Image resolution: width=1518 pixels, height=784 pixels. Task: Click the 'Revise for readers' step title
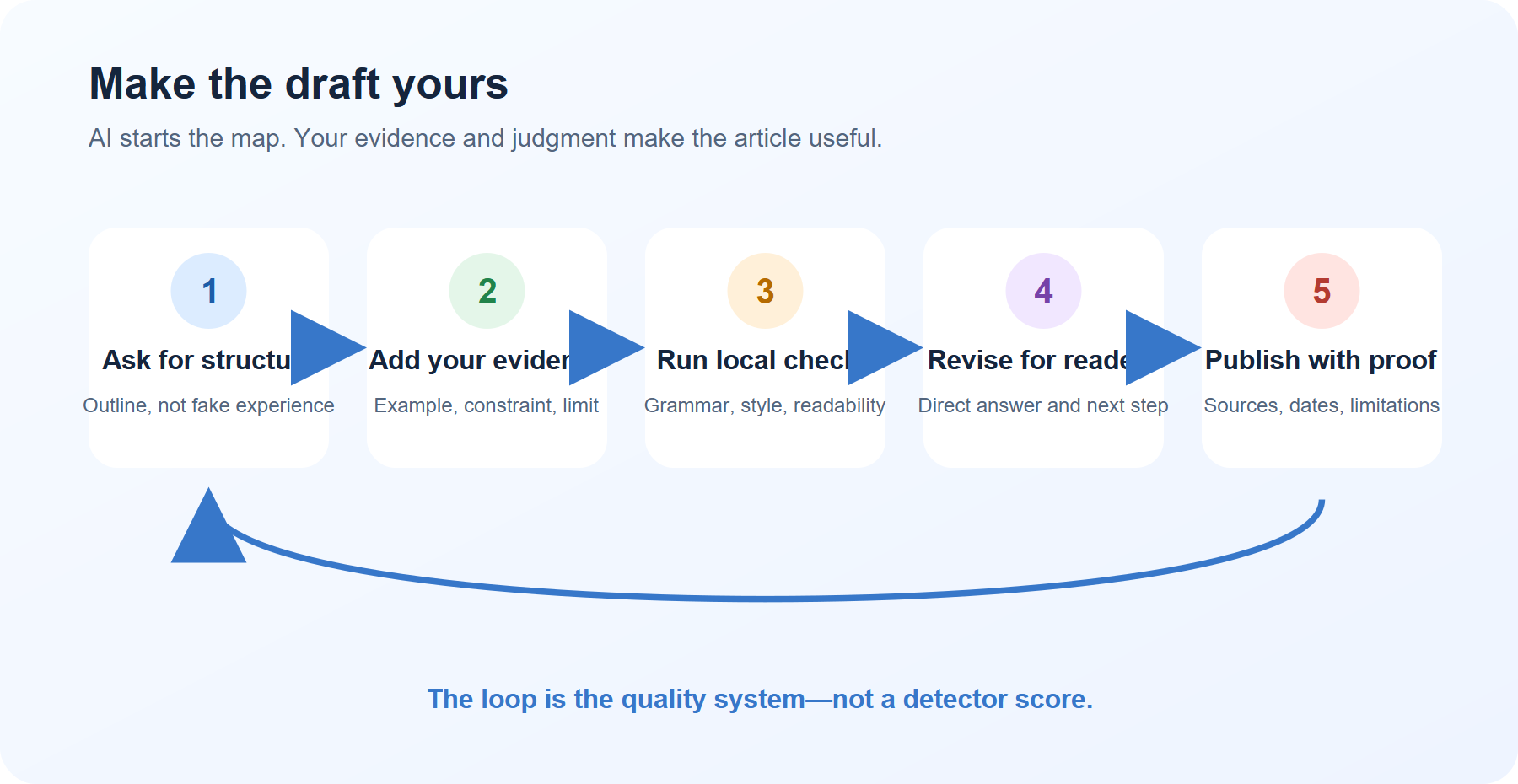click(1028, 360)
